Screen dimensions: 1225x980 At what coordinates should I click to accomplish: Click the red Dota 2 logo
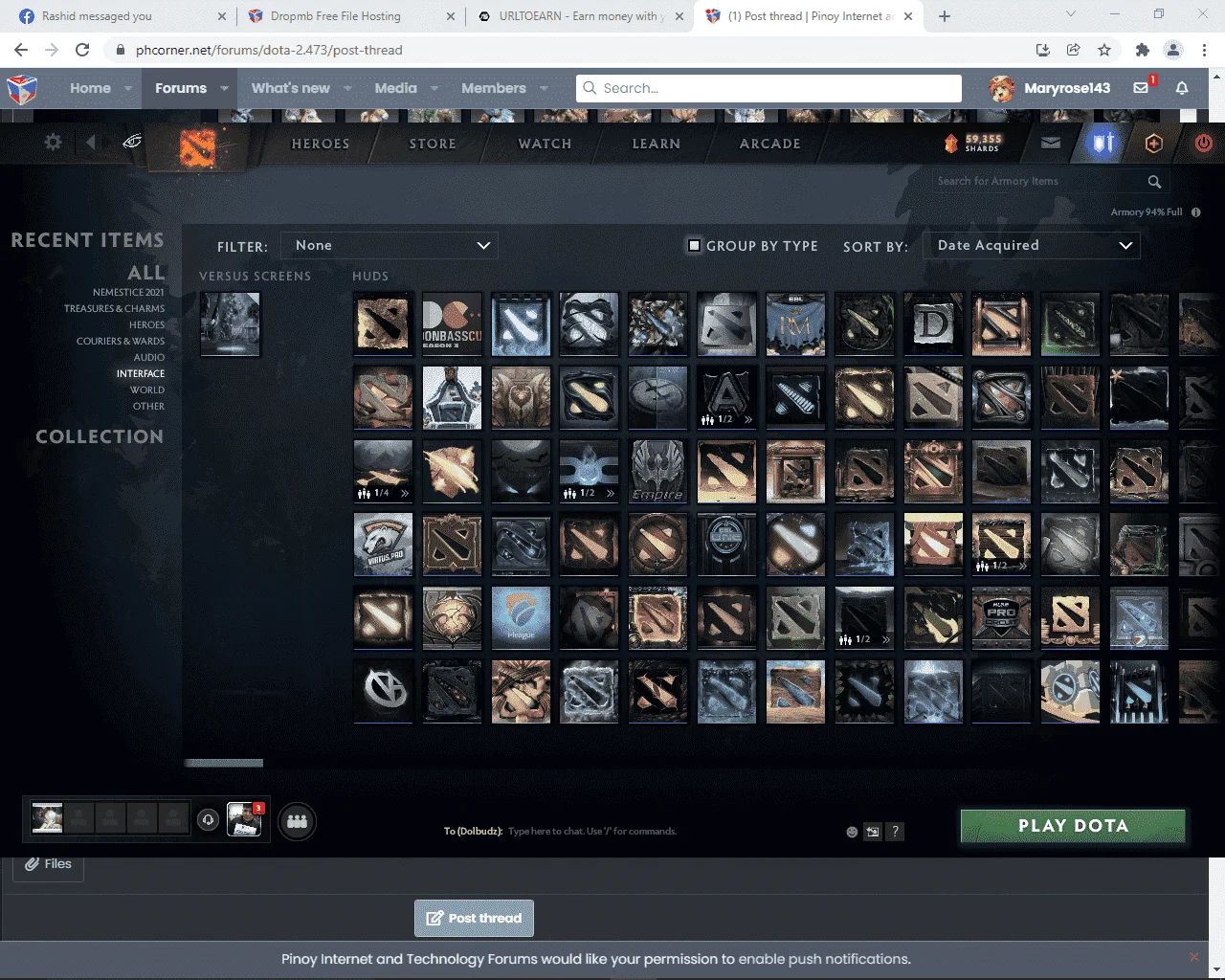tap(198, 147)
